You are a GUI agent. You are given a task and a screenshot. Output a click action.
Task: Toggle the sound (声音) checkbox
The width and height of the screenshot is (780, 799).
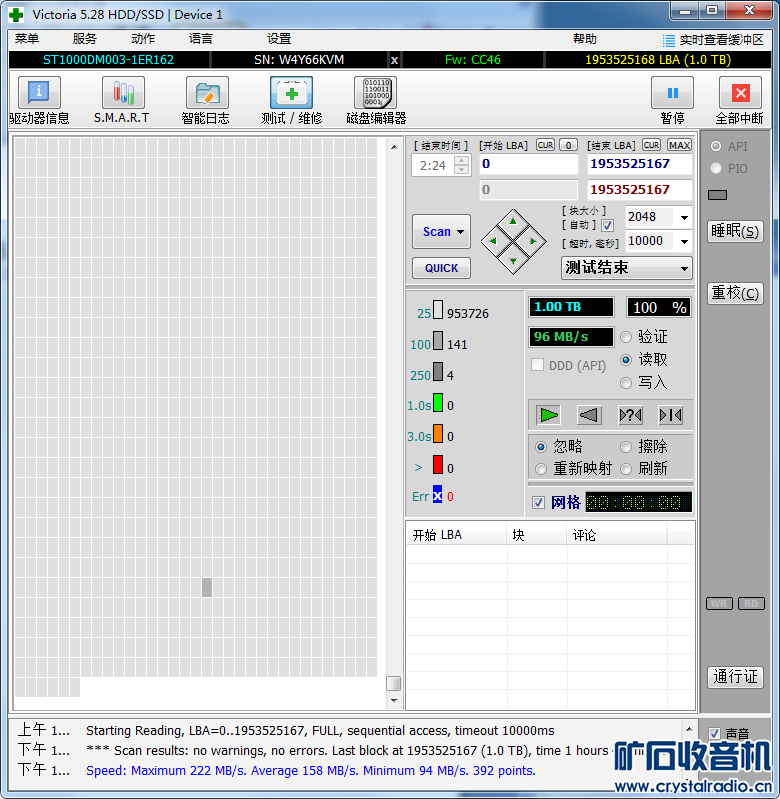tap(714, 733)
